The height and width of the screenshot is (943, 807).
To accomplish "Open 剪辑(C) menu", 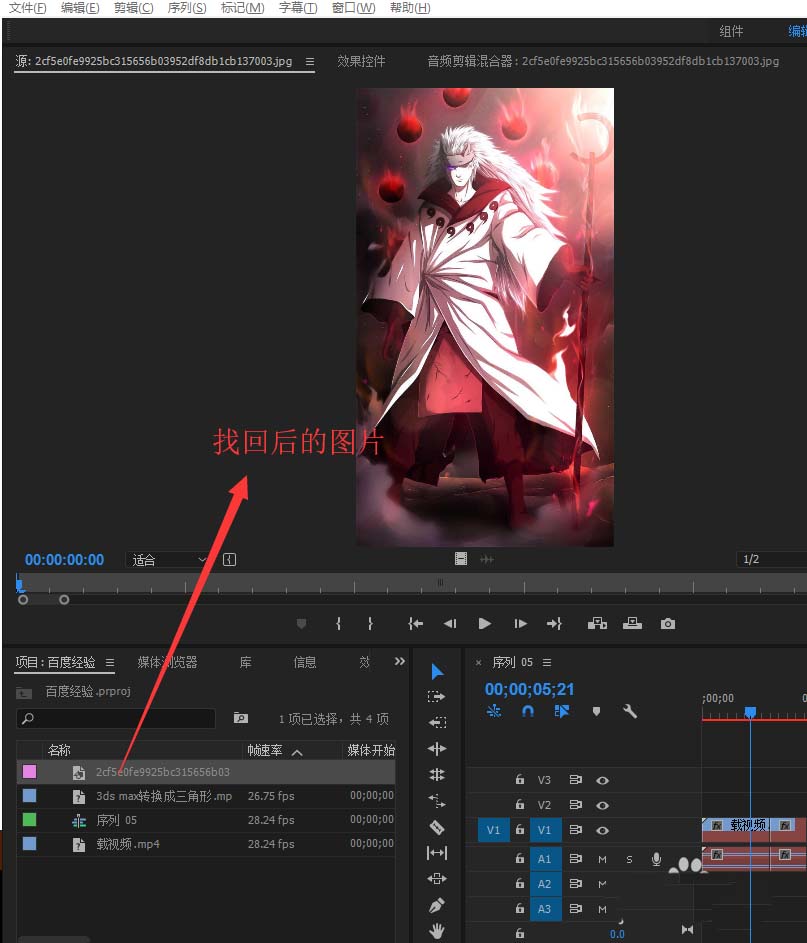I will pyautogui.click(x=133, y=8).
